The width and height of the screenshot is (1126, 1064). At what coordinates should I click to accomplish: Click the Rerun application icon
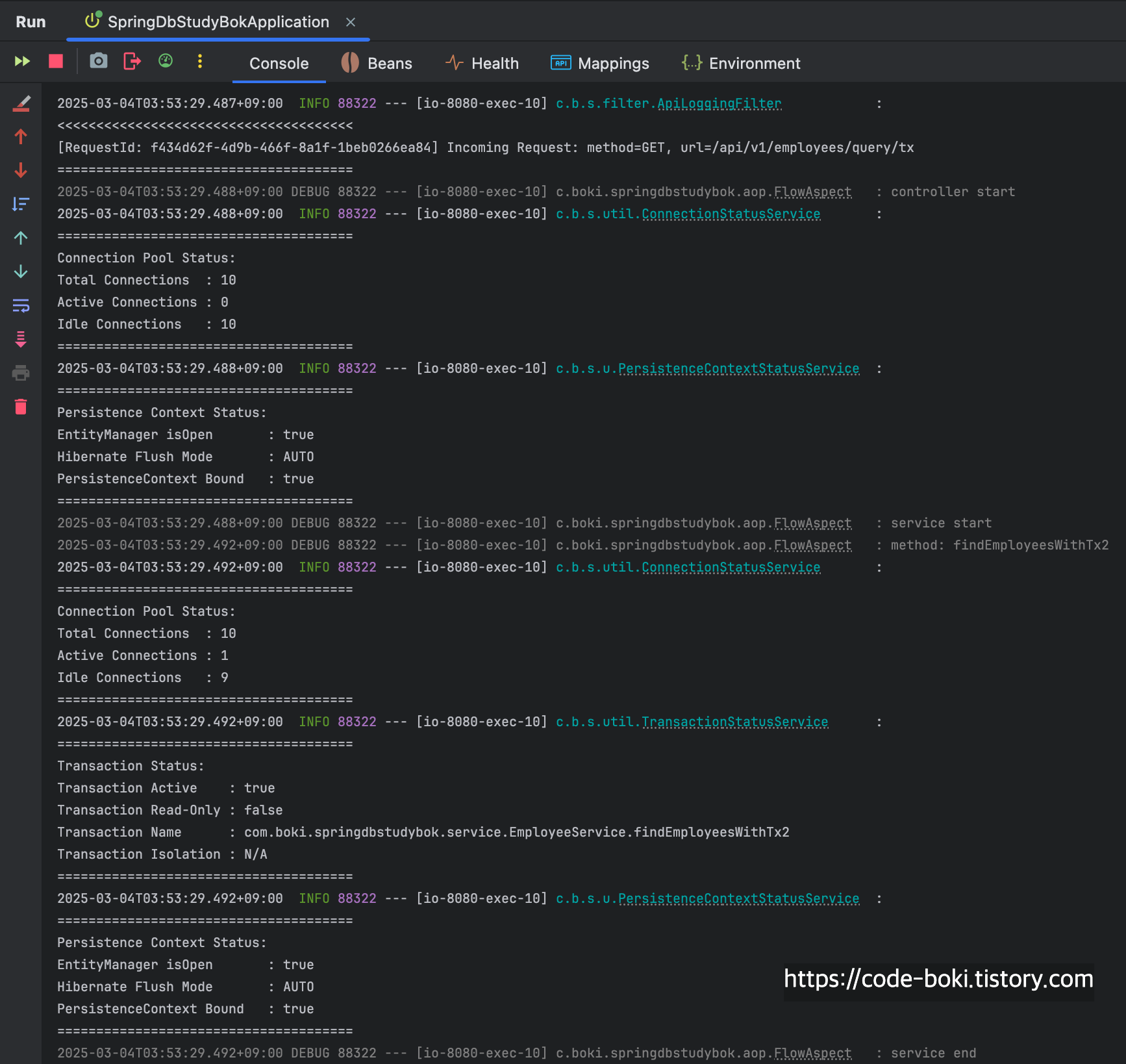[x=22, y=61]
